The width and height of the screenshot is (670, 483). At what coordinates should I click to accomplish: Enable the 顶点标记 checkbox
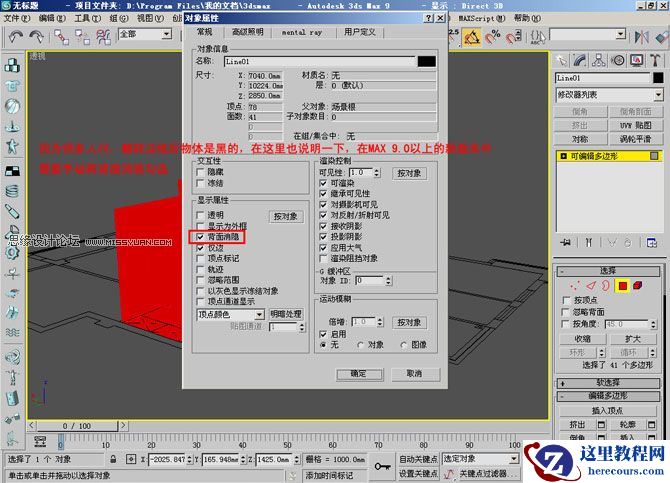[x=200, y=259]
